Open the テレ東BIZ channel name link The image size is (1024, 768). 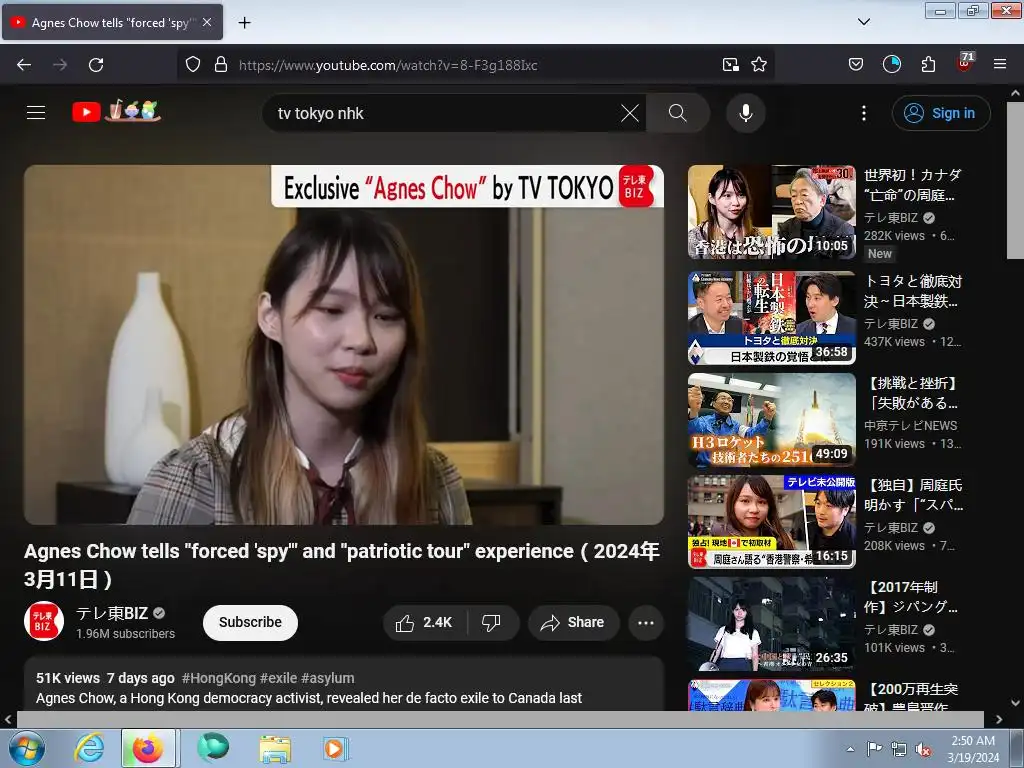pyautogui.click(x=112, y=613)
